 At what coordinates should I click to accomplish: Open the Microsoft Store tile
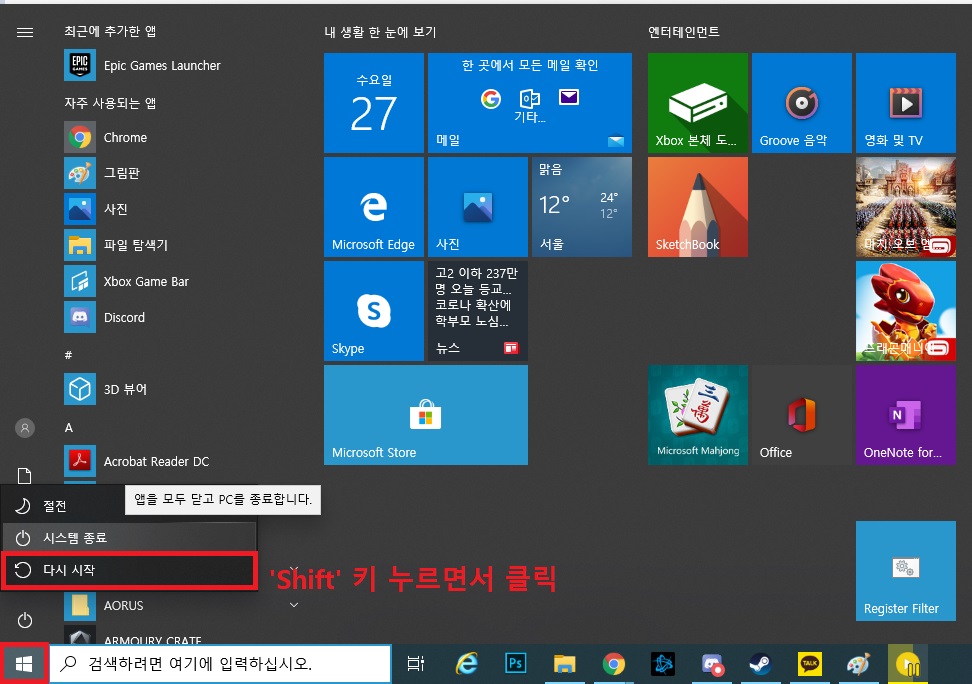[x=426, y=415]
